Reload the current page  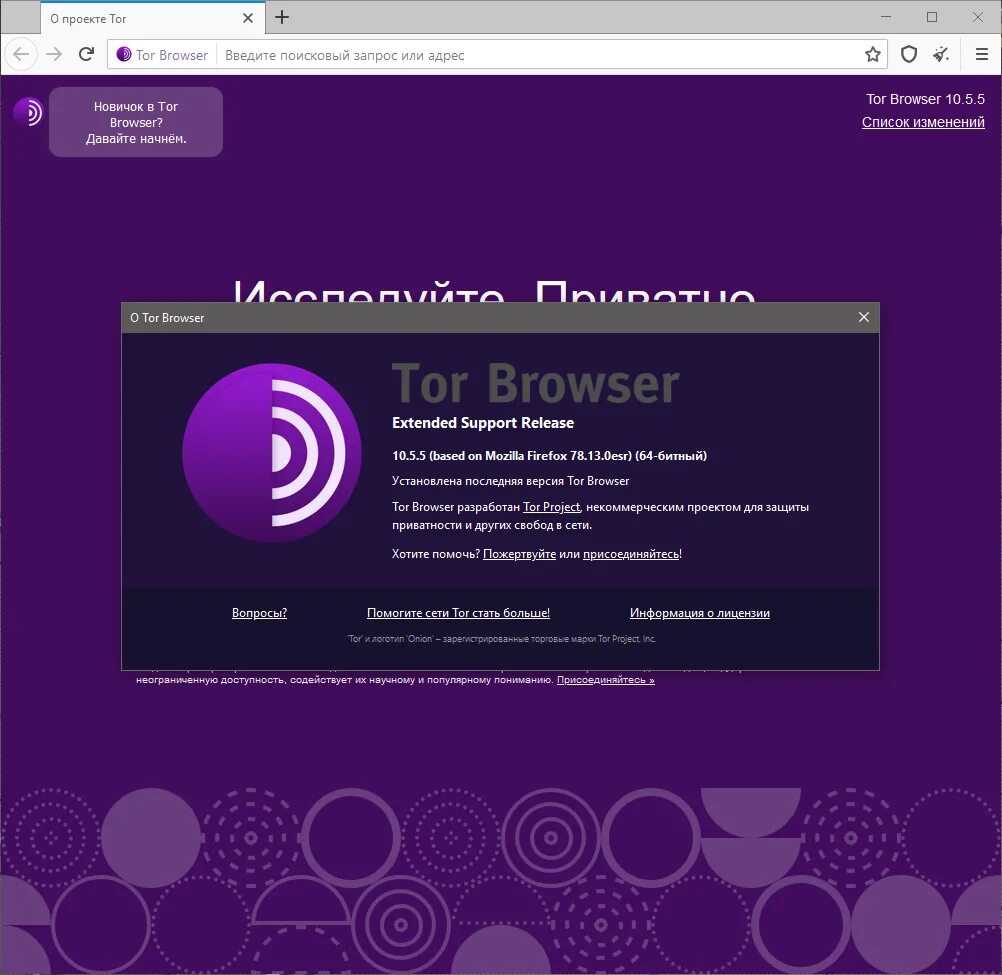[86, 54]
